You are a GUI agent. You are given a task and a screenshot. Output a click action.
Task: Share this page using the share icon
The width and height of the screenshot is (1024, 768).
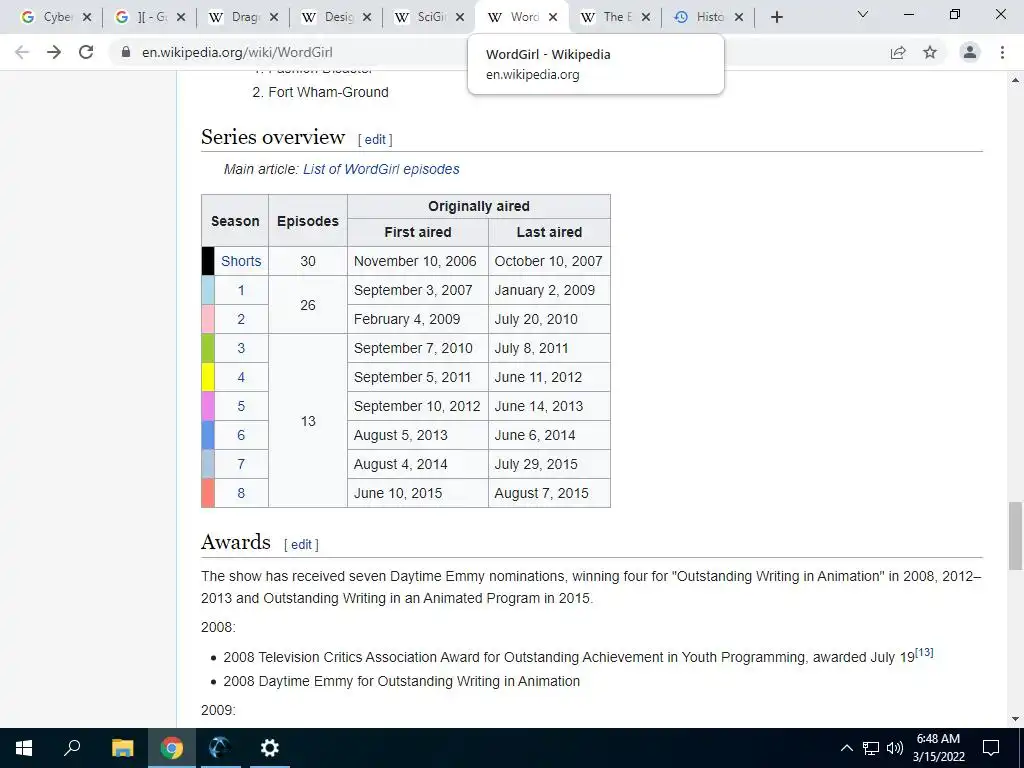(898, 52)
